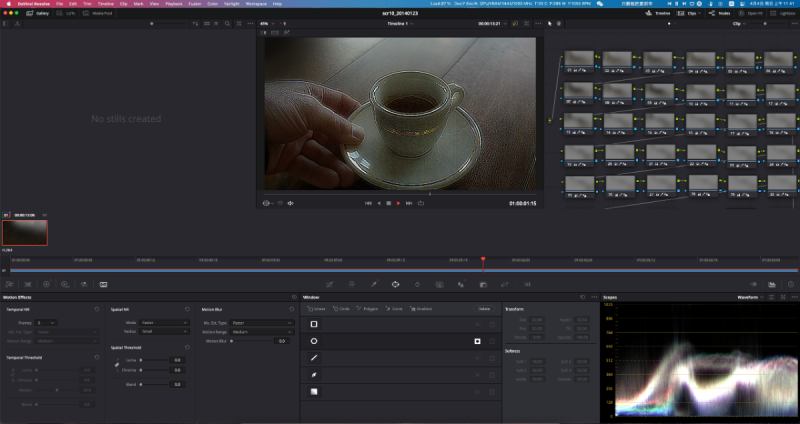Add a Circle window preset button

click(x=341, y=309)
